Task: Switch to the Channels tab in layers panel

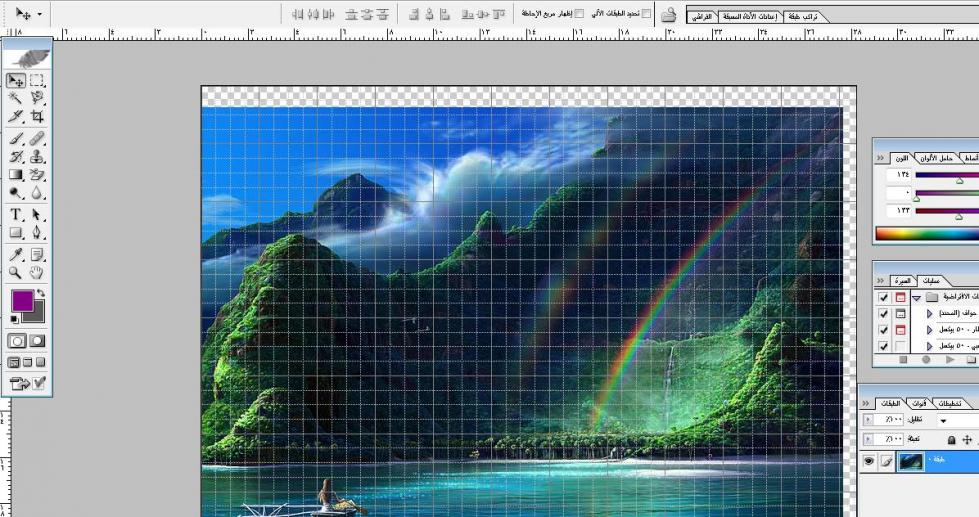Action: pos(921,403)
